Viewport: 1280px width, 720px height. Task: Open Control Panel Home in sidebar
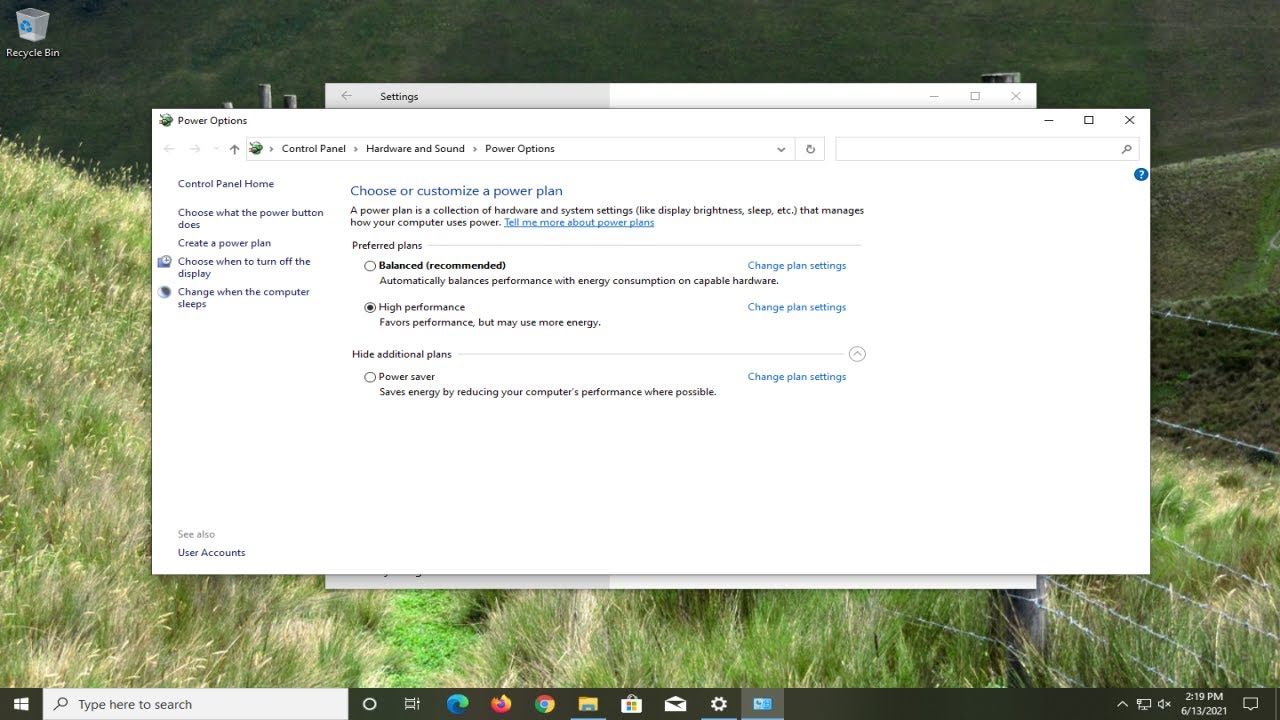coord(226,184)
